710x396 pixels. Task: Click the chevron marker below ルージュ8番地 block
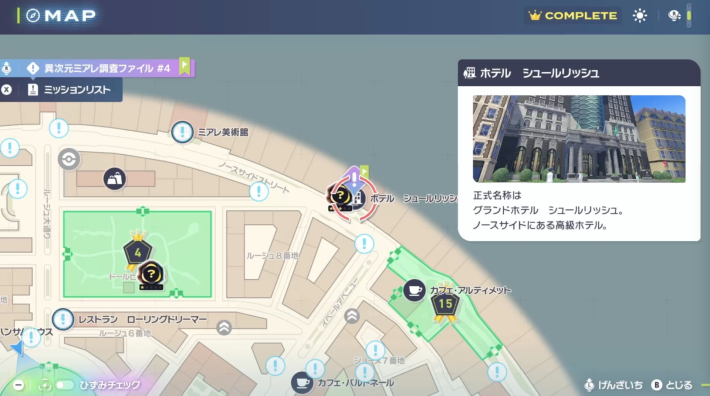[x=352, y=316]
